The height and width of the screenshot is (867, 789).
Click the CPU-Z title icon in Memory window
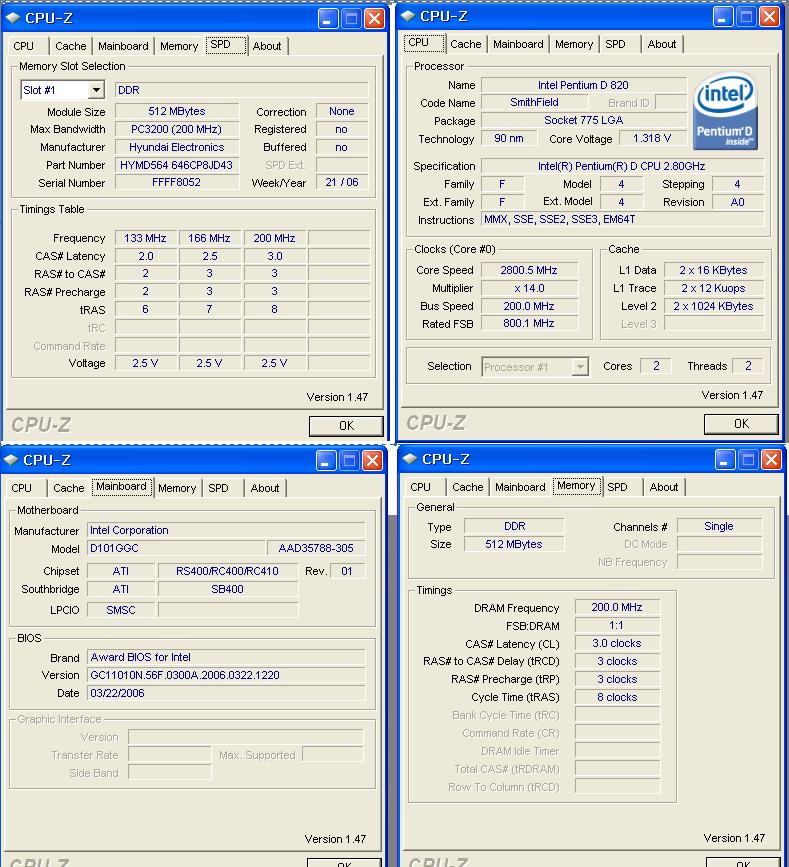(410, 458)
